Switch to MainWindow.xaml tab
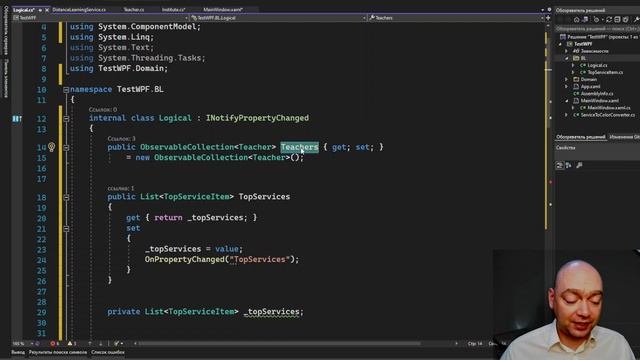 click(223, 10)
